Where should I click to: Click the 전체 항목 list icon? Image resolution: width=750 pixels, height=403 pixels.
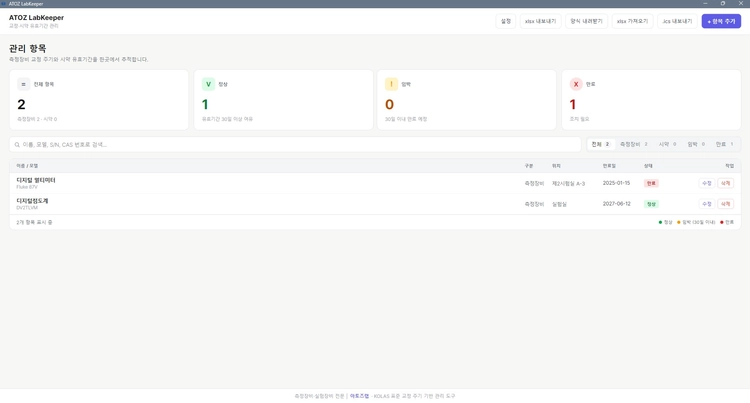[x=23, y=84]
